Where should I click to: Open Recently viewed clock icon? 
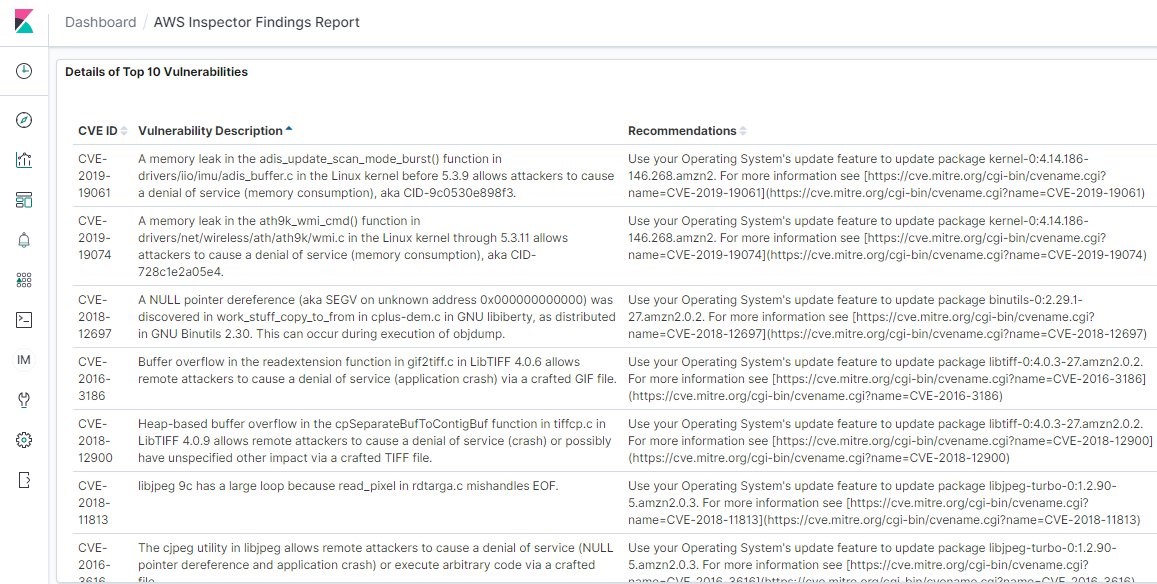coord(24,71)
